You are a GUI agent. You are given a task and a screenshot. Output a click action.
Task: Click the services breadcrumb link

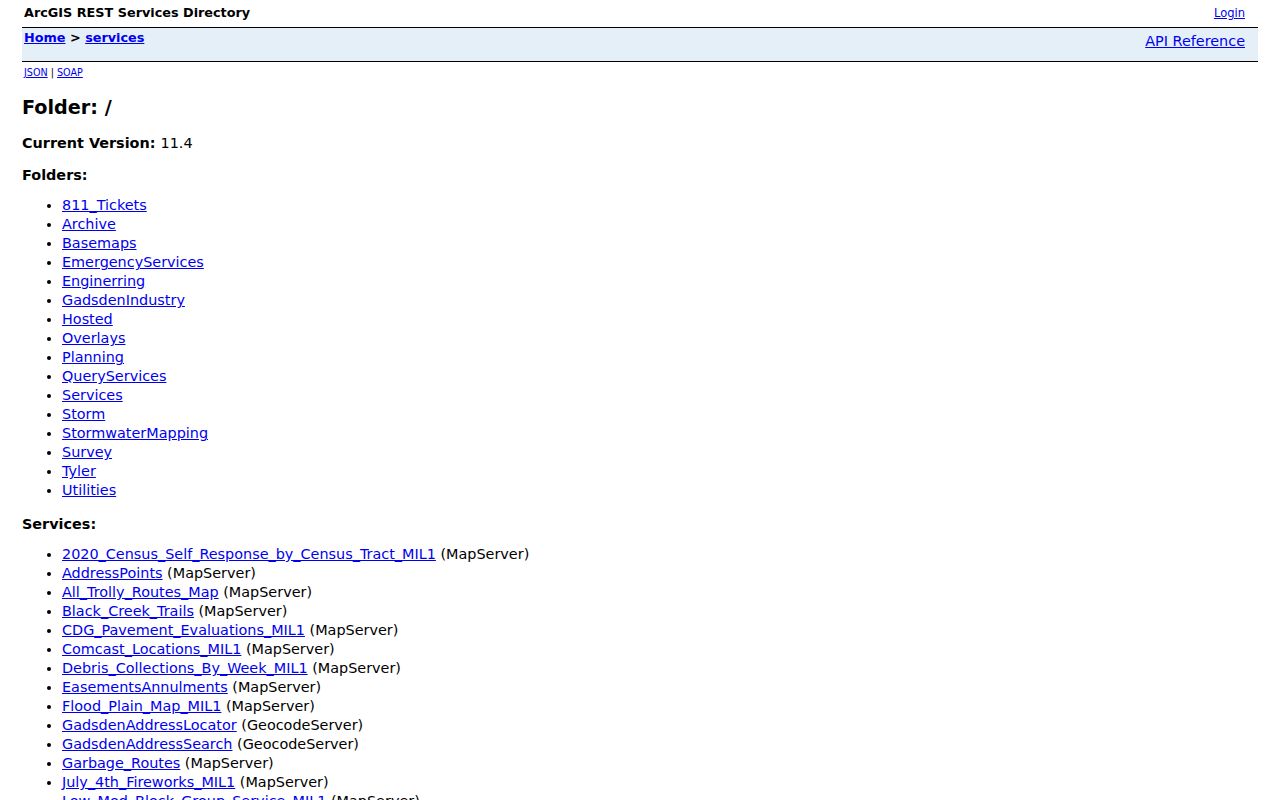tap(114, 38)
